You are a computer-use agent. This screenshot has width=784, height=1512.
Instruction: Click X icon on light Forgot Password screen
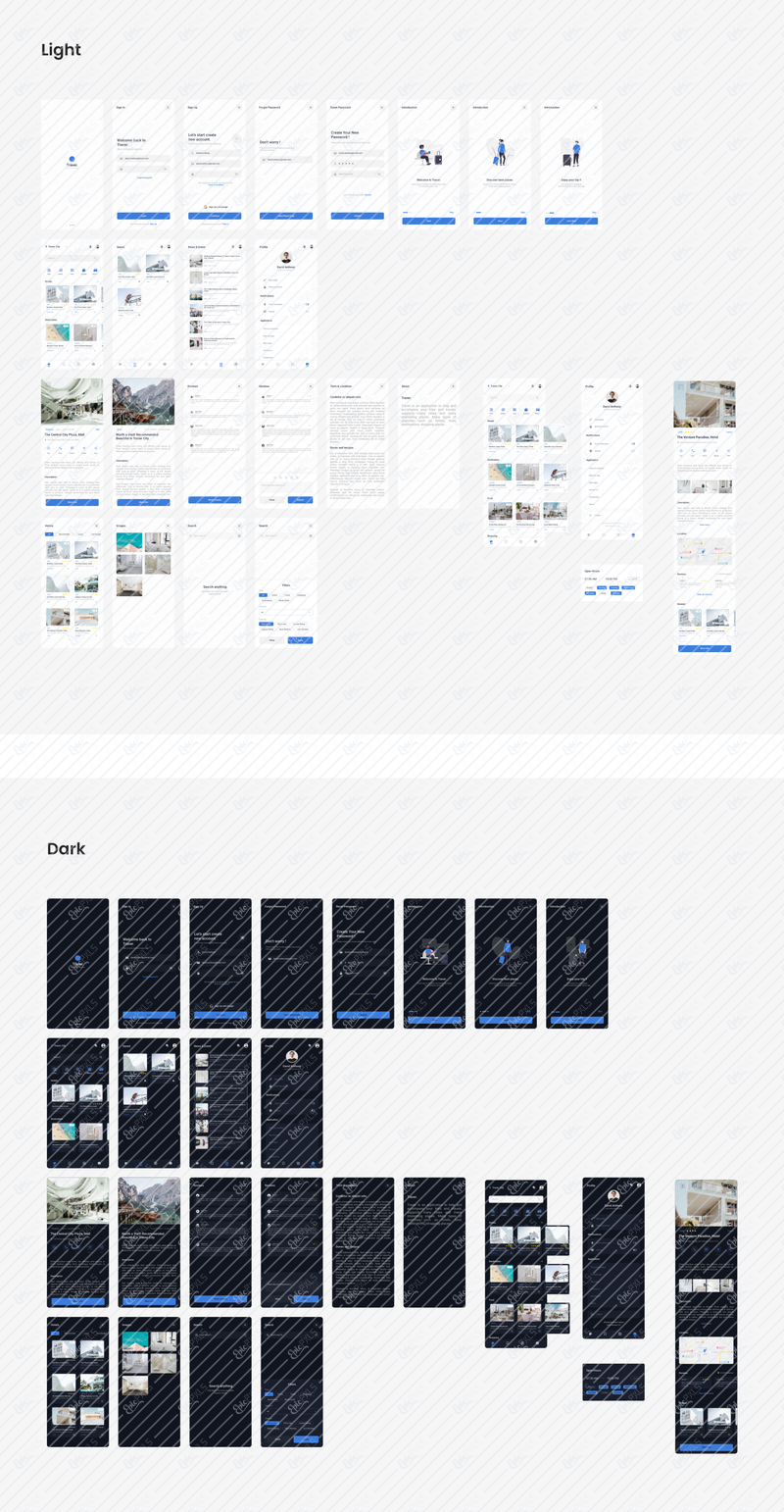point(310,107)
